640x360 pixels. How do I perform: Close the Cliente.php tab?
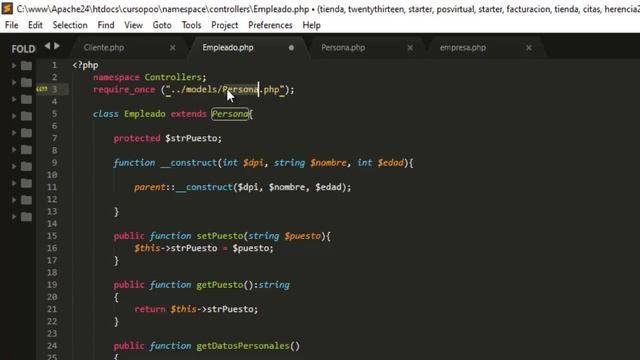point(173,48)
